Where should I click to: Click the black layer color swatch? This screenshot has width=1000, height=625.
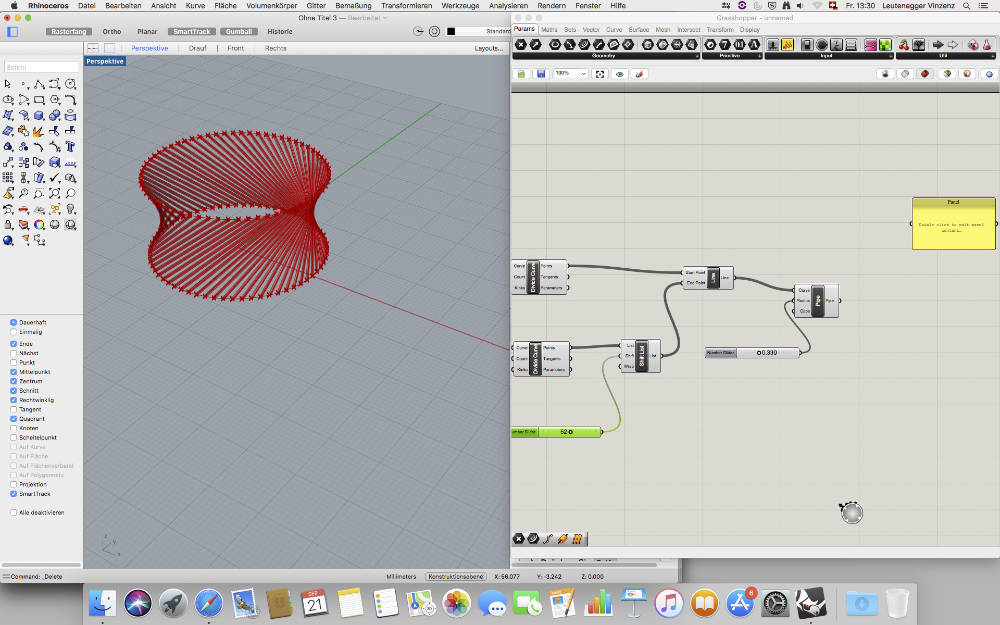pos(451,31)
